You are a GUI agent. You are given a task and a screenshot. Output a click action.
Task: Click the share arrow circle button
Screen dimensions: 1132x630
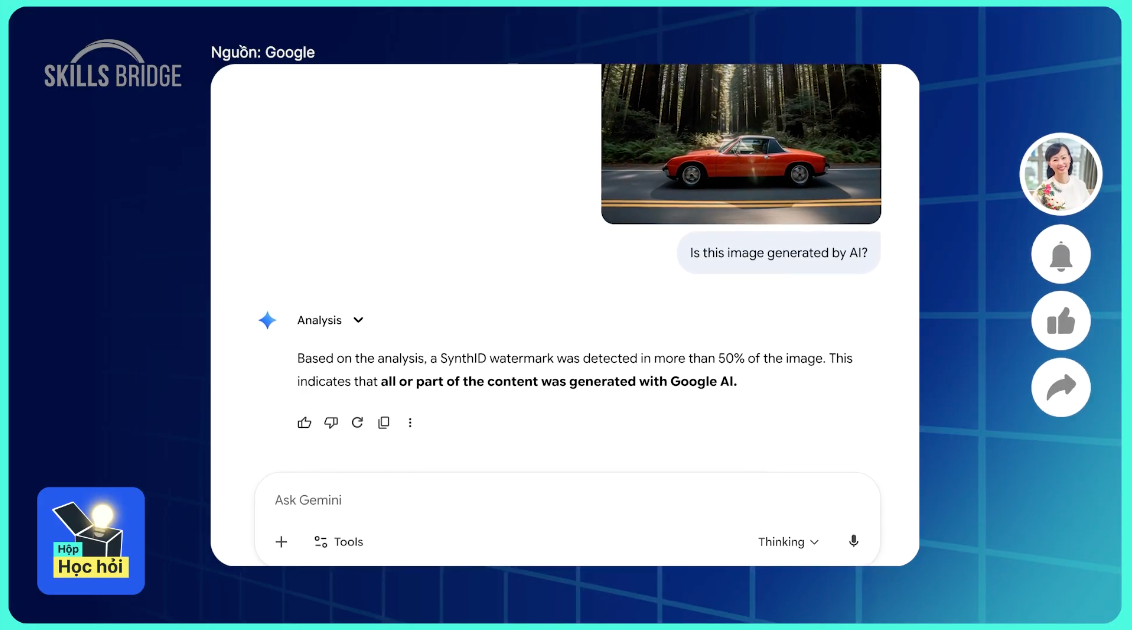pos(1060,387)
